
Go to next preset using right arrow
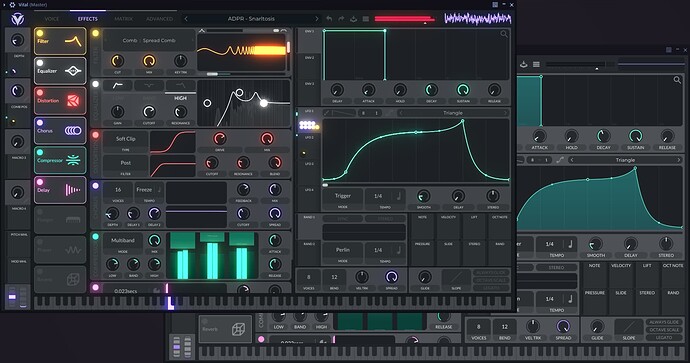[316, 19]
